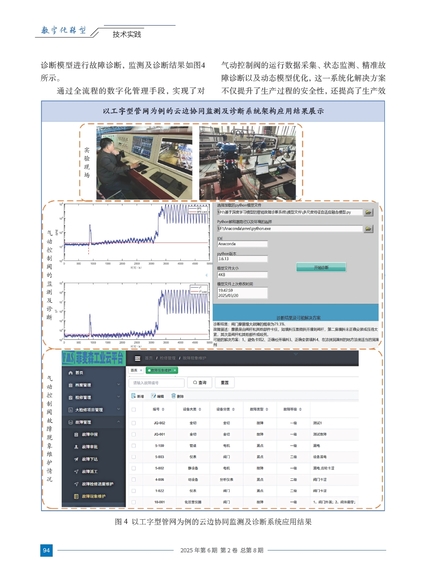
Task: Click the 新增 add icon in the table toolbar
Action: point(134,396)
